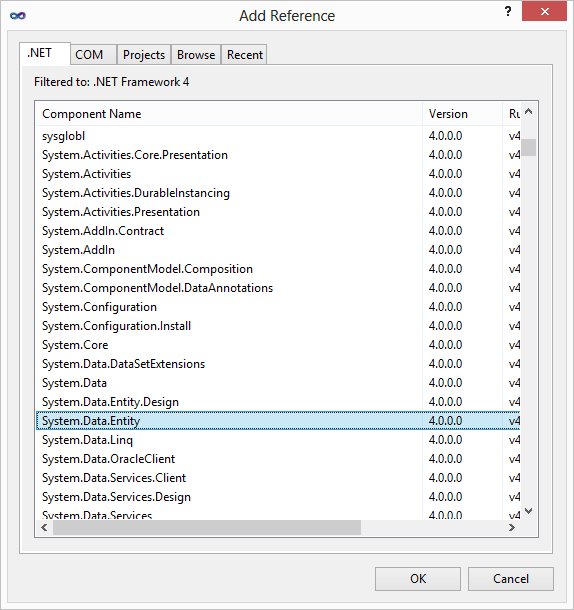
Task: Click the horizontal scroll right arrow
Action: pos(512,528)
